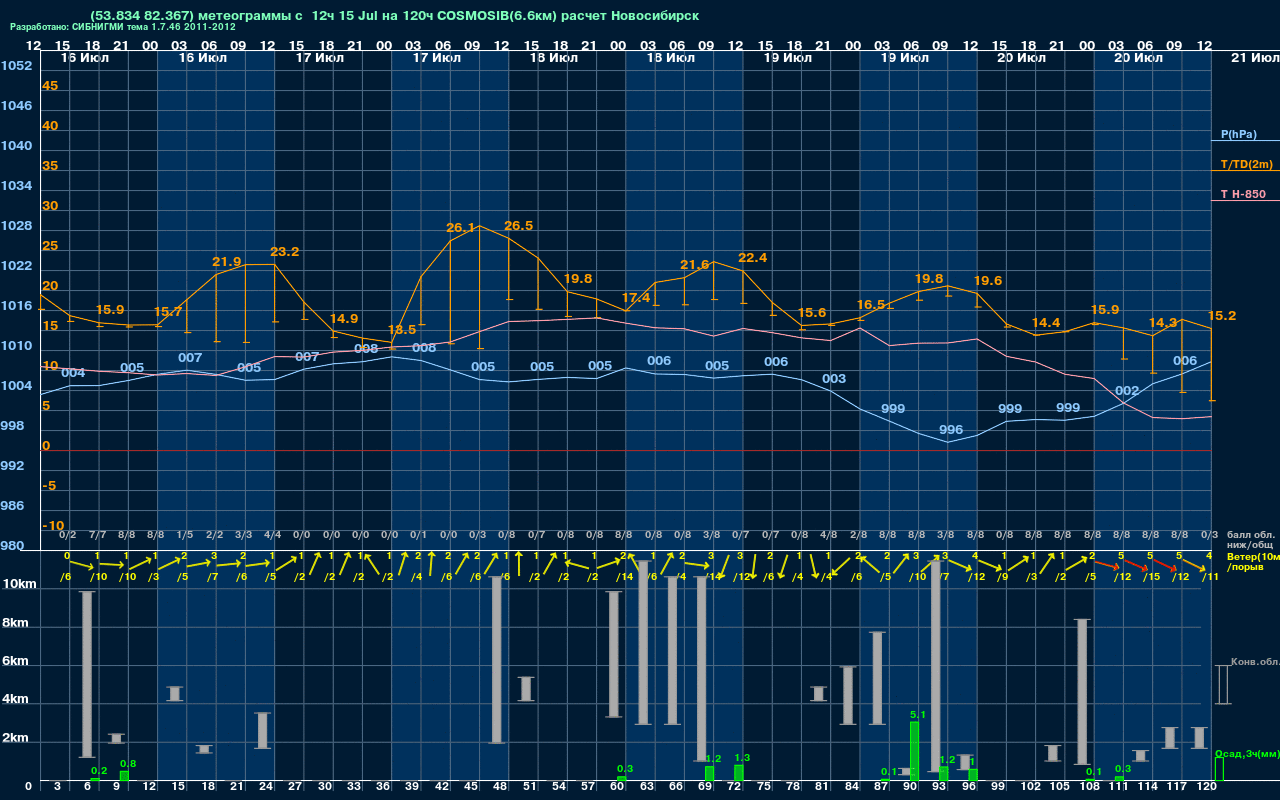Click the 003 pressure label

pyautogui.click(x=834, y=379)
